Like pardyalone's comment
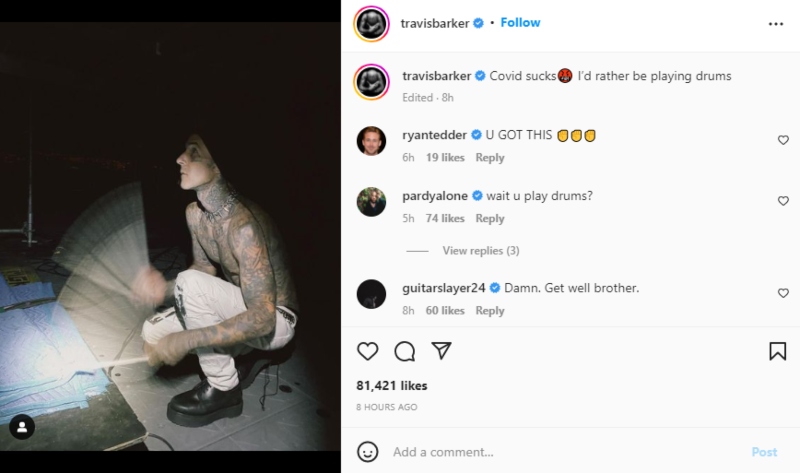The width and height of the screenshot is (800, 473). [783, 202]
